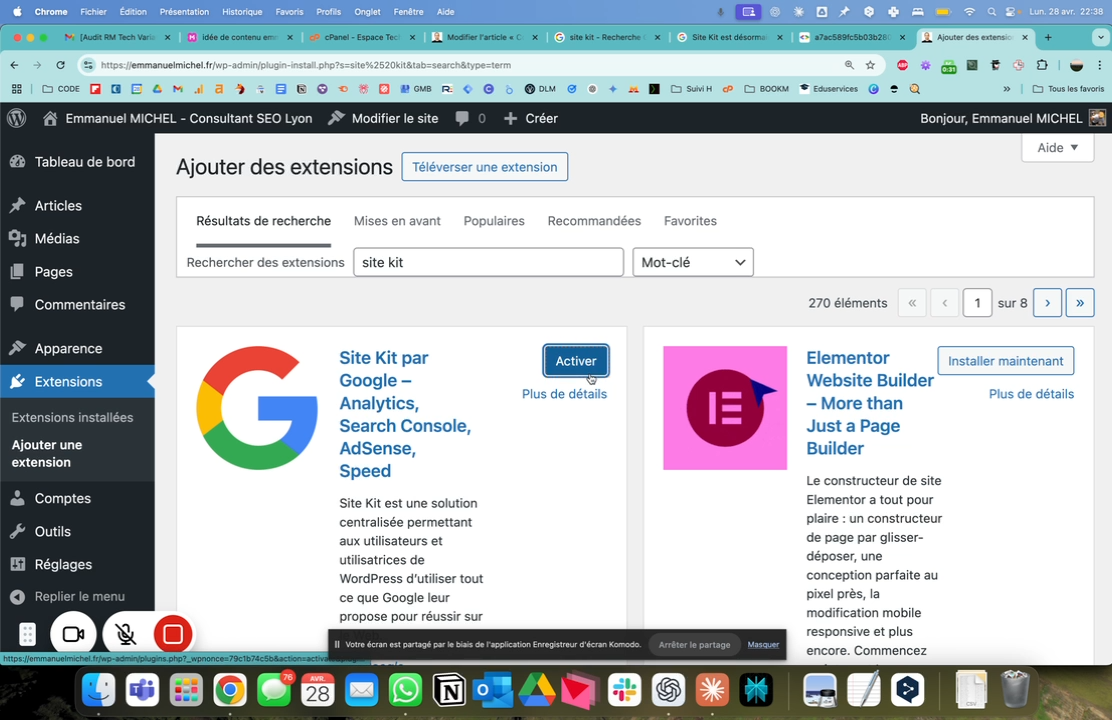Viewport: 1112px width, 720px height.
Task: Open Chrome extensions puzzle icon
Action: (1042, 65)
